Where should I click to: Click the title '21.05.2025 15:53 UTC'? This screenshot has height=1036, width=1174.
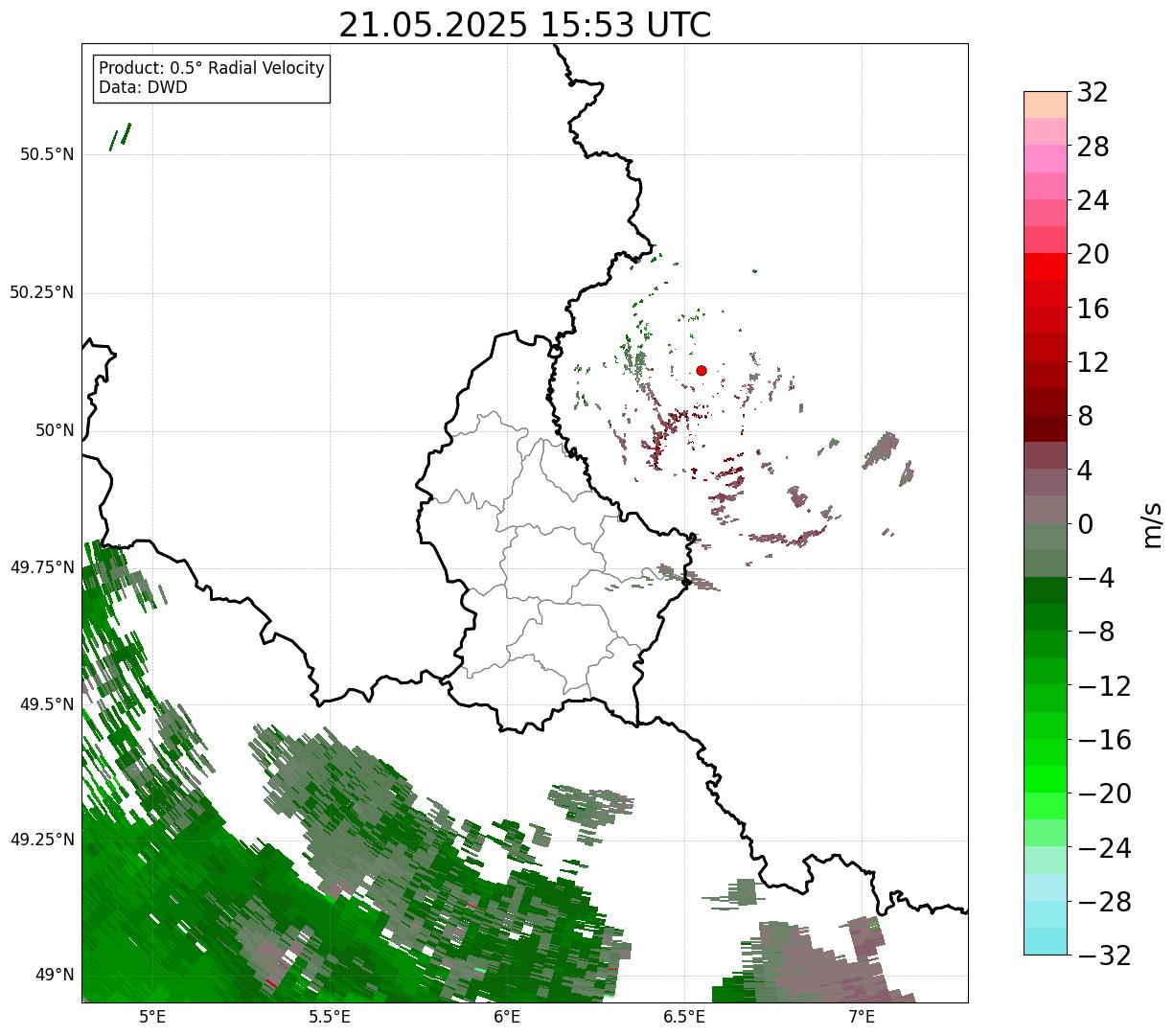coord(525,25)
